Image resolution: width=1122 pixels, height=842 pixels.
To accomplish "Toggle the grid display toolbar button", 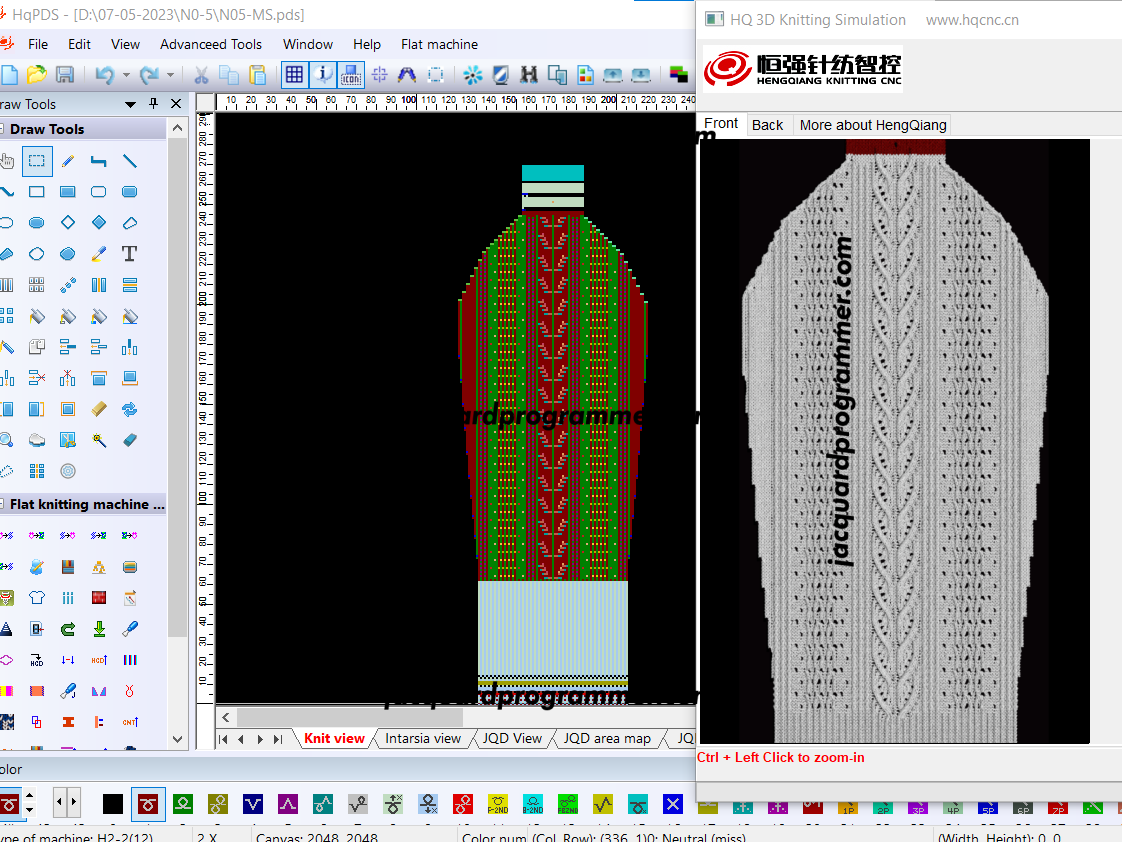I will pos(294,74).
